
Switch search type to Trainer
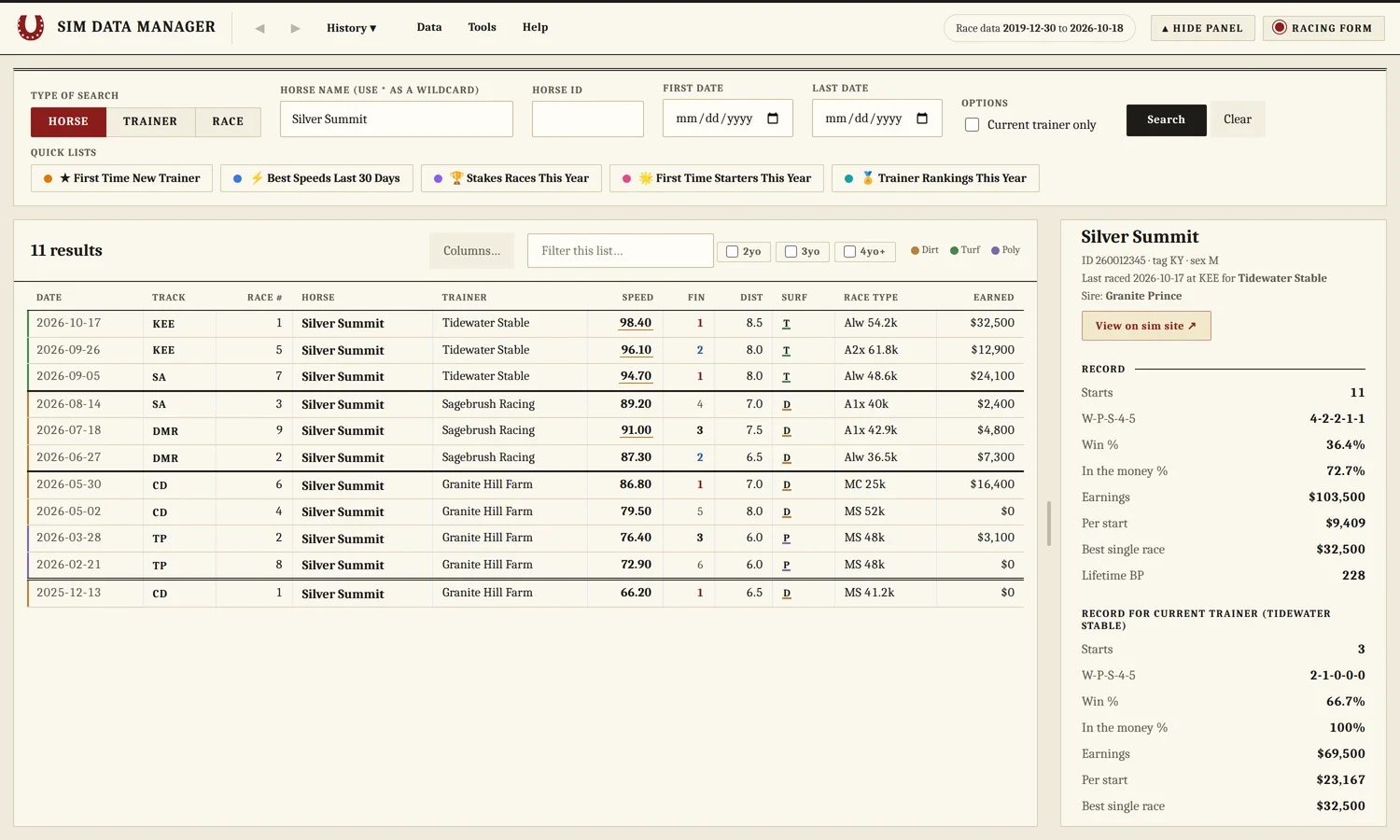pyautogui.click(x=150, y=121)
